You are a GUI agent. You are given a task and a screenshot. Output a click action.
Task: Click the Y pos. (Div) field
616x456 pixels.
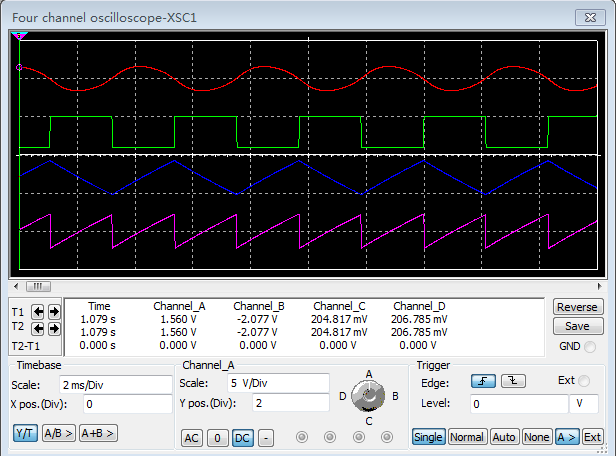(x=291, y=403)
